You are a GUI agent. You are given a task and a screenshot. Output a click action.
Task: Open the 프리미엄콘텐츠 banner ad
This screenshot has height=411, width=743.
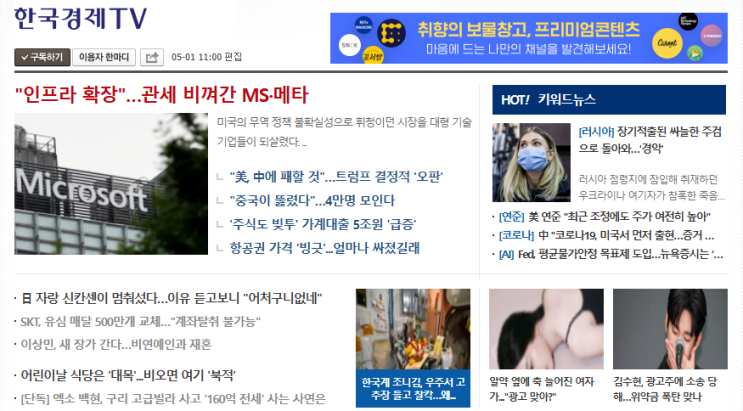point(529,38)
